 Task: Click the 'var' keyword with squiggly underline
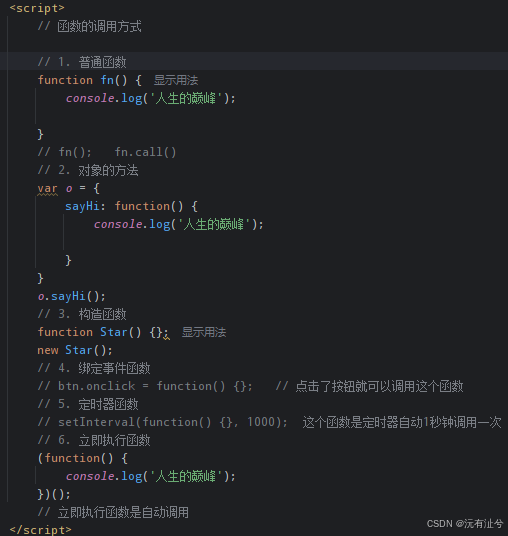48,189
